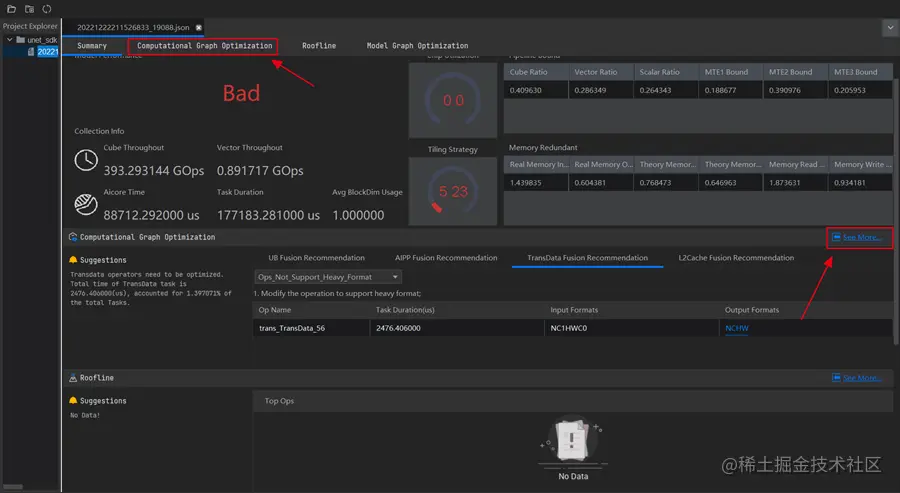Select the 0.390976 MTE2 Bound cell

(x=796, y=90)
